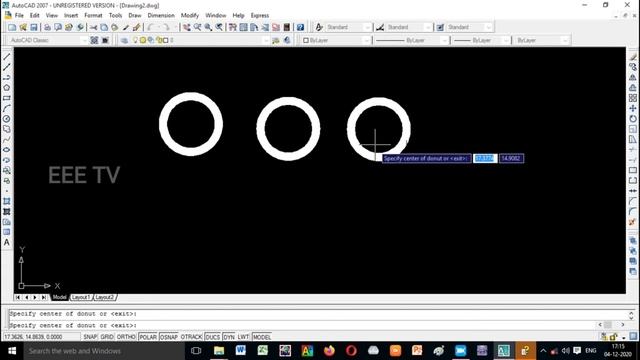Activate the Zoom Window tool
The height and width of the screenshot is (360, 640).
click(x=209, y=27)
